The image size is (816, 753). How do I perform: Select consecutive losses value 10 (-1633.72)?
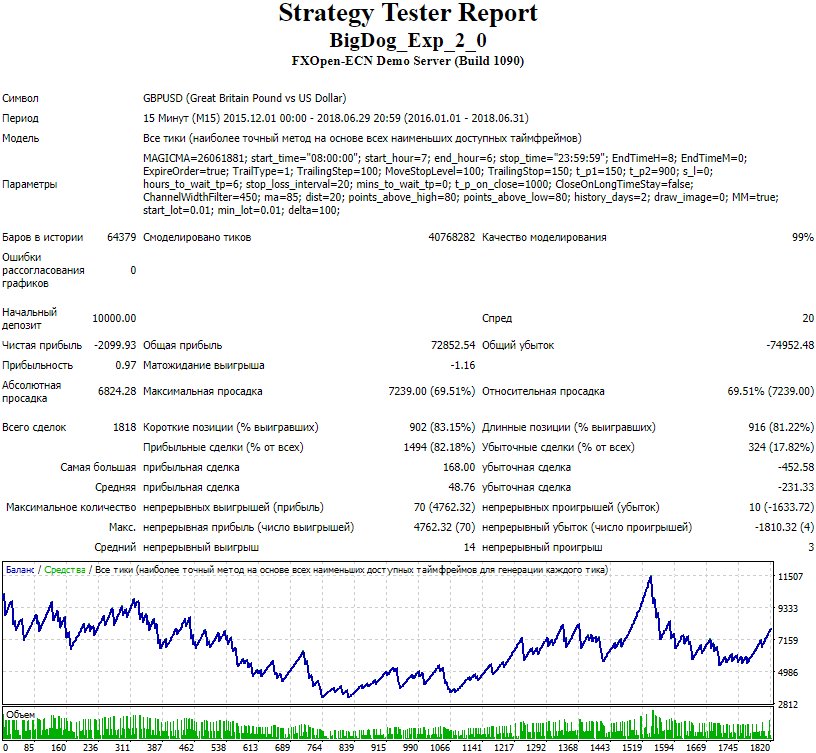tap(781, 507)
